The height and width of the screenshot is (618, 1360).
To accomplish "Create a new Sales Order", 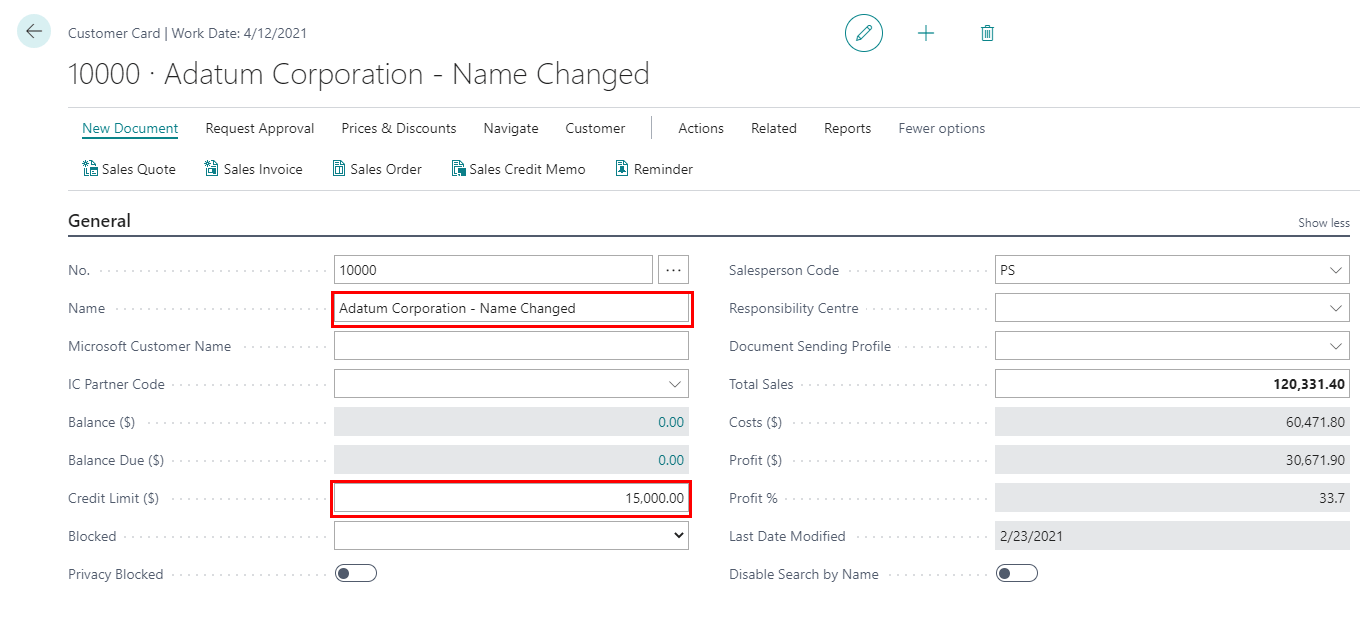I will [377, 169].
